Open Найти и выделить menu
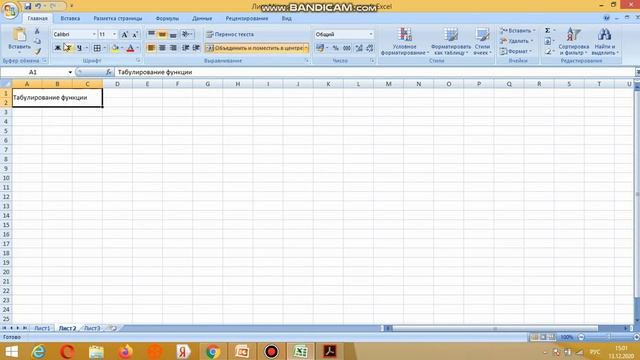This screenshot has height=360, width=640. point(604,42)
